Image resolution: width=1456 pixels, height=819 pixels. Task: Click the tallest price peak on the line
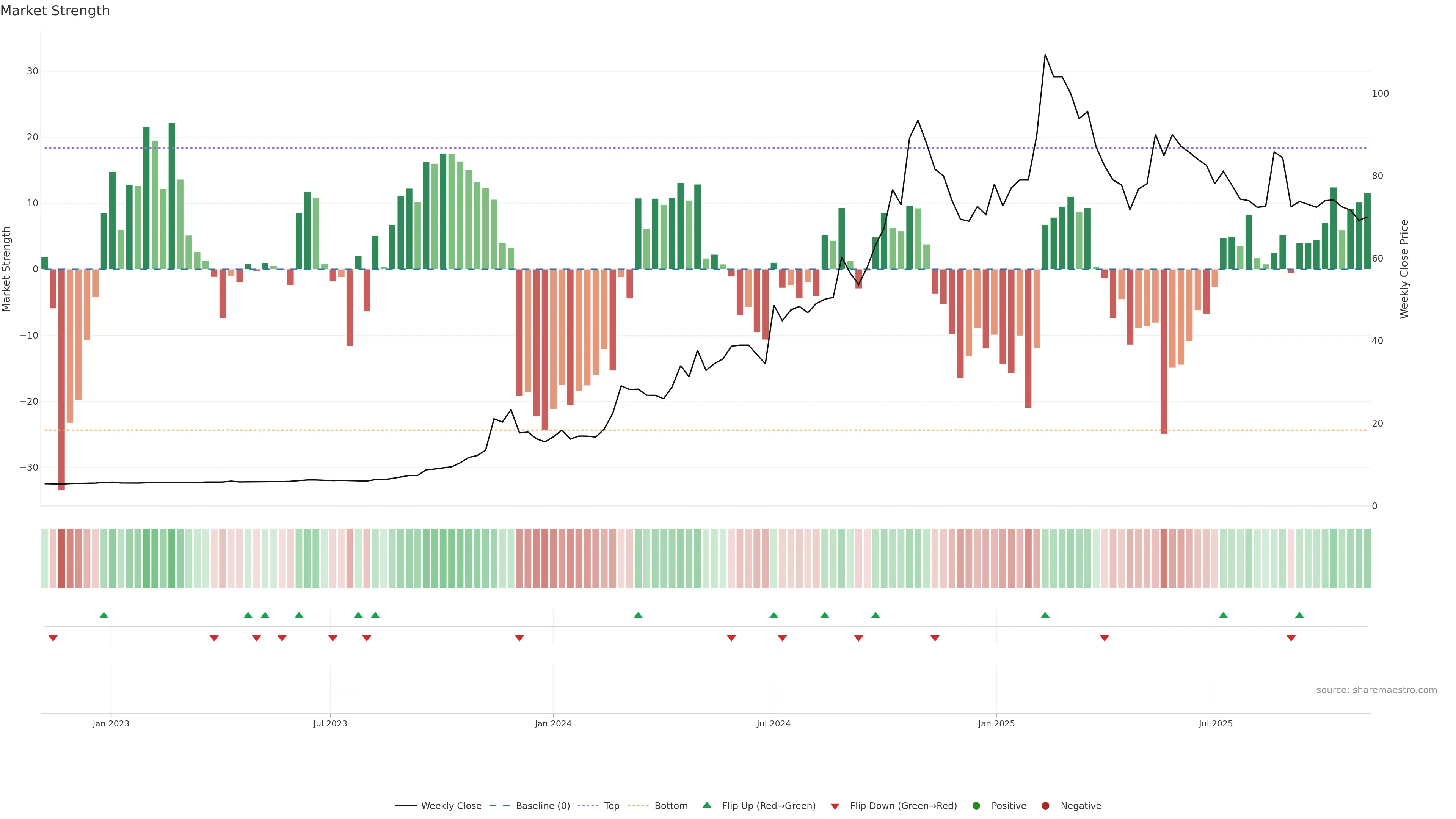point(1045,55)
